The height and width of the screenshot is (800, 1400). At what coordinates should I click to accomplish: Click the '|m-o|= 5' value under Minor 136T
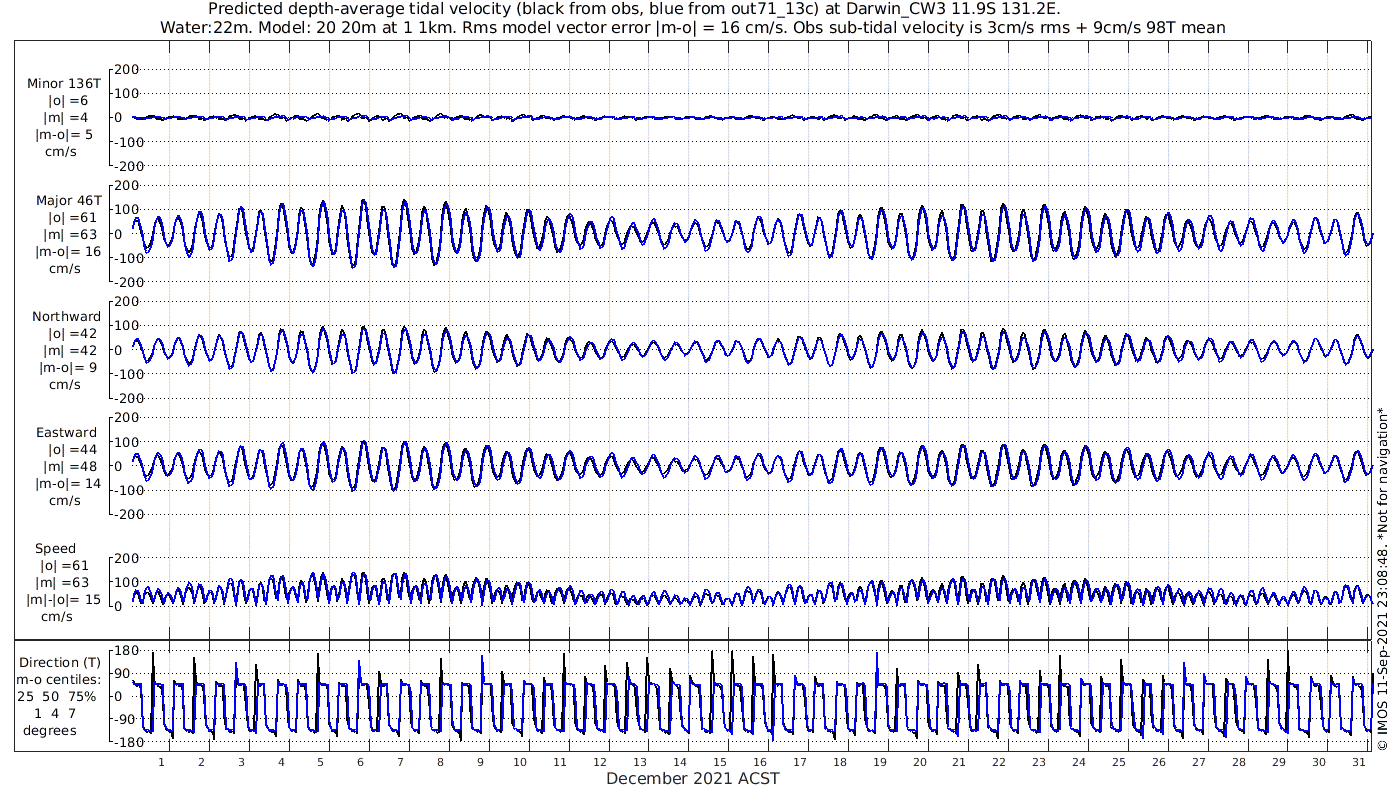[x=64, y=134]
